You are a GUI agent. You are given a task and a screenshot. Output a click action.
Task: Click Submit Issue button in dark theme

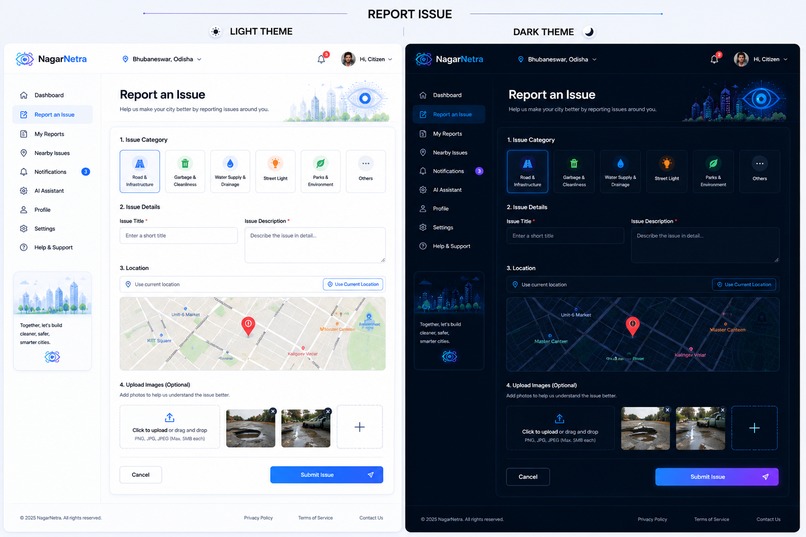pyautogui.click(x=717, y=477)
